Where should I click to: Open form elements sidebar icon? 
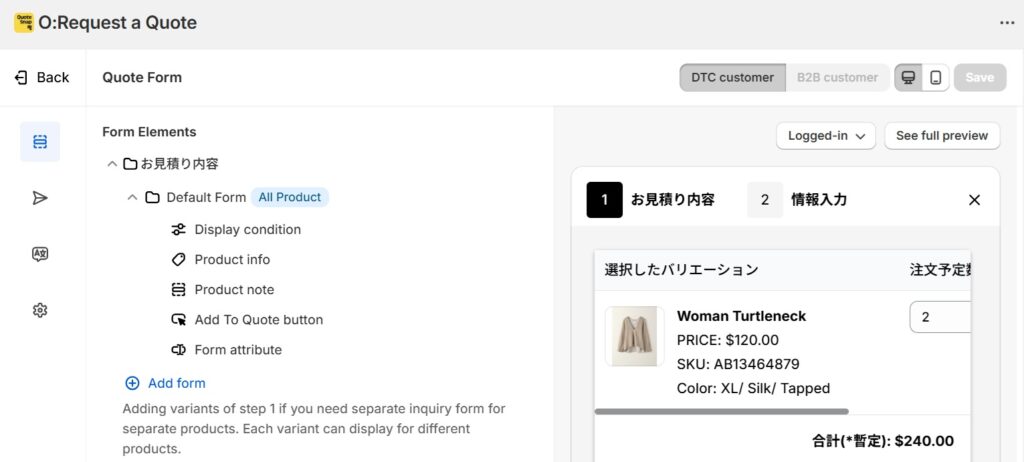[40, 142]
